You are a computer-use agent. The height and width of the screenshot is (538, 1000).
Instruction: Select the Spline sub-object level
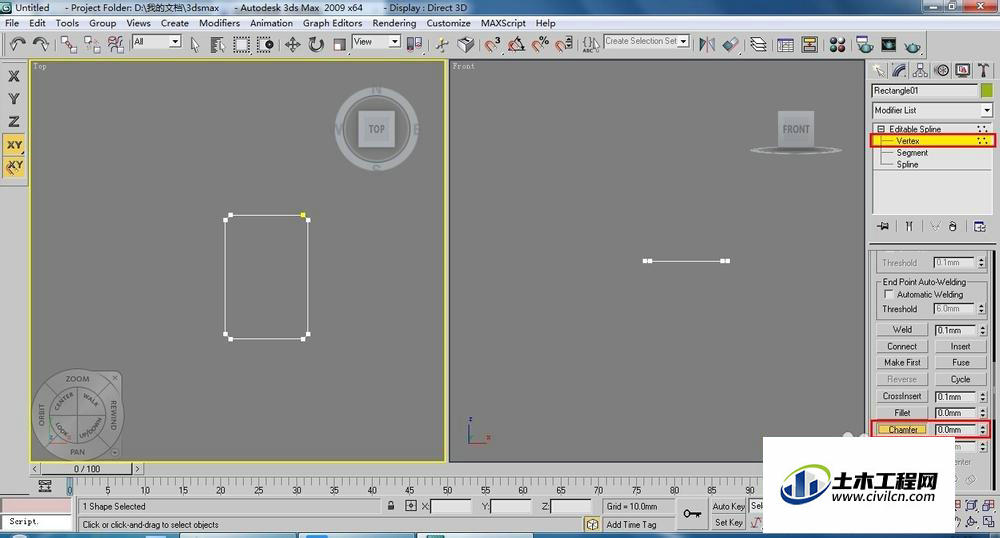[907, 164]
